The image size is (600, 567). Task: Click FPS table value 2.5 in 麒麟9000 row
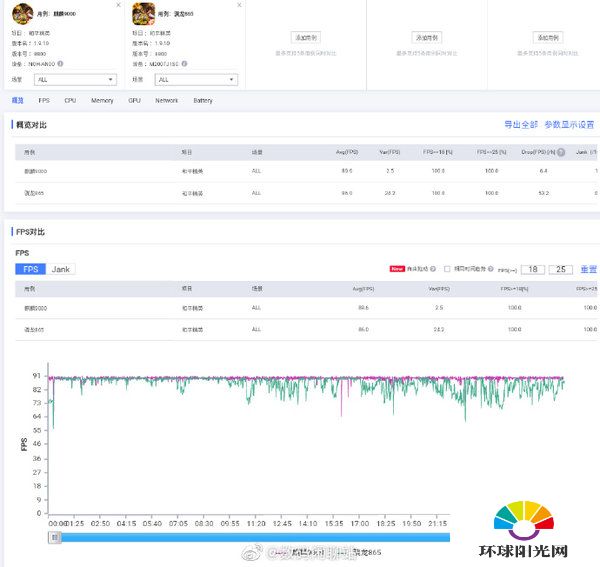tap(439, 308)
